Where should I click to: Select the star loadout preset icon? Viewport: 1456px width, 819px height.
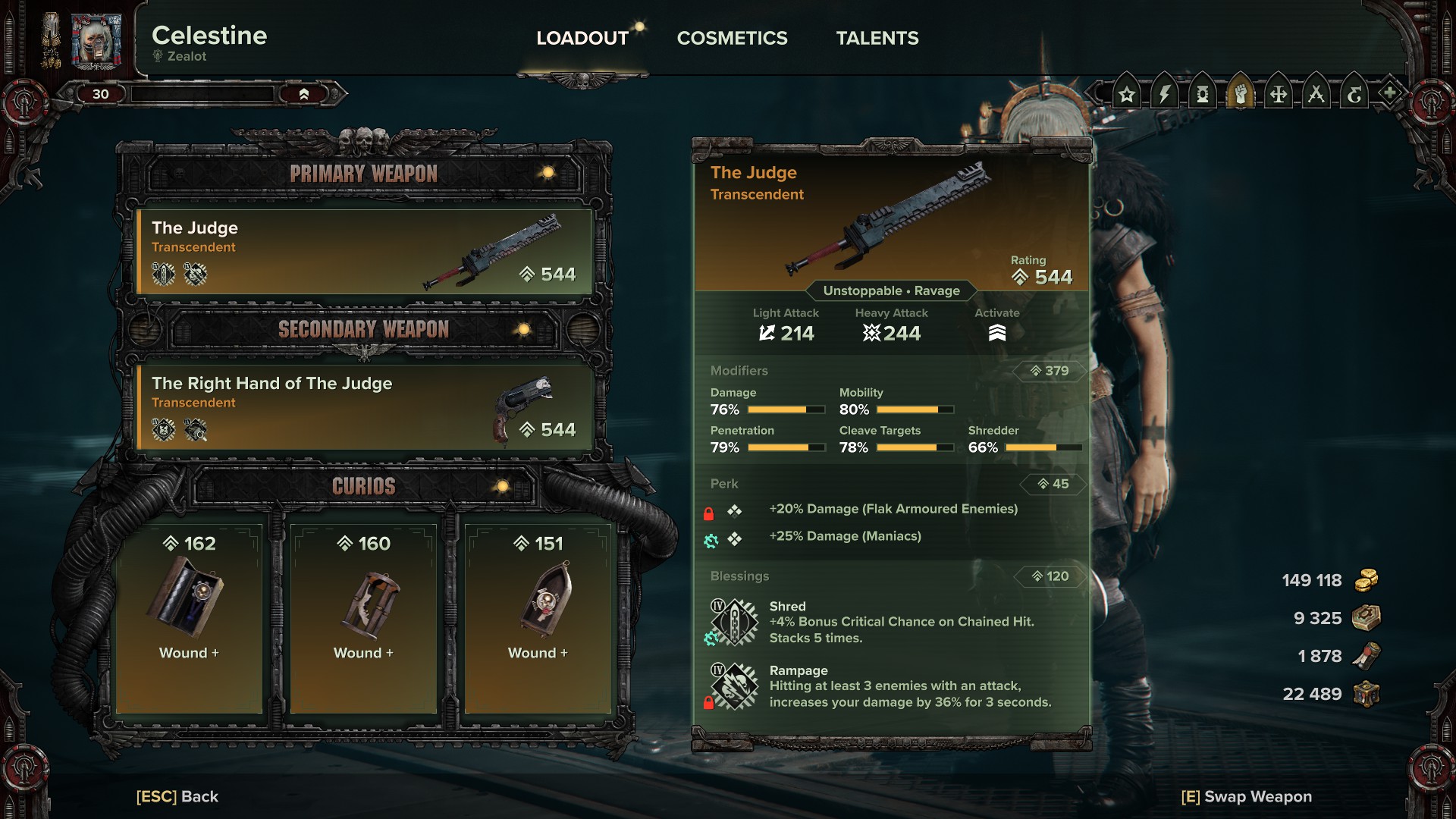1127,94
